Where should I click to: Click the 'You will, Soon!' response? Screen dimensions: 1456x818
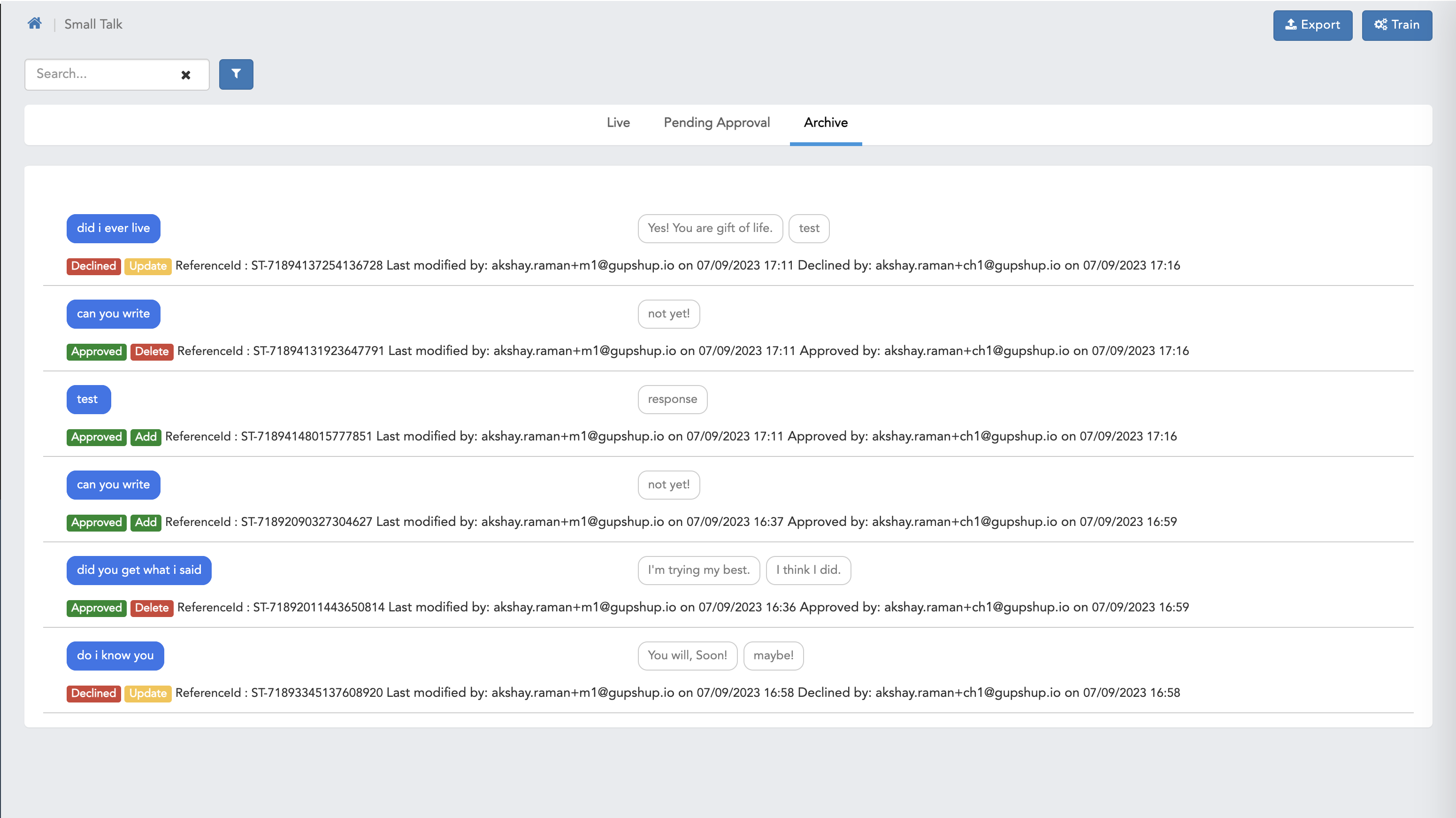(x=687, y=656)
